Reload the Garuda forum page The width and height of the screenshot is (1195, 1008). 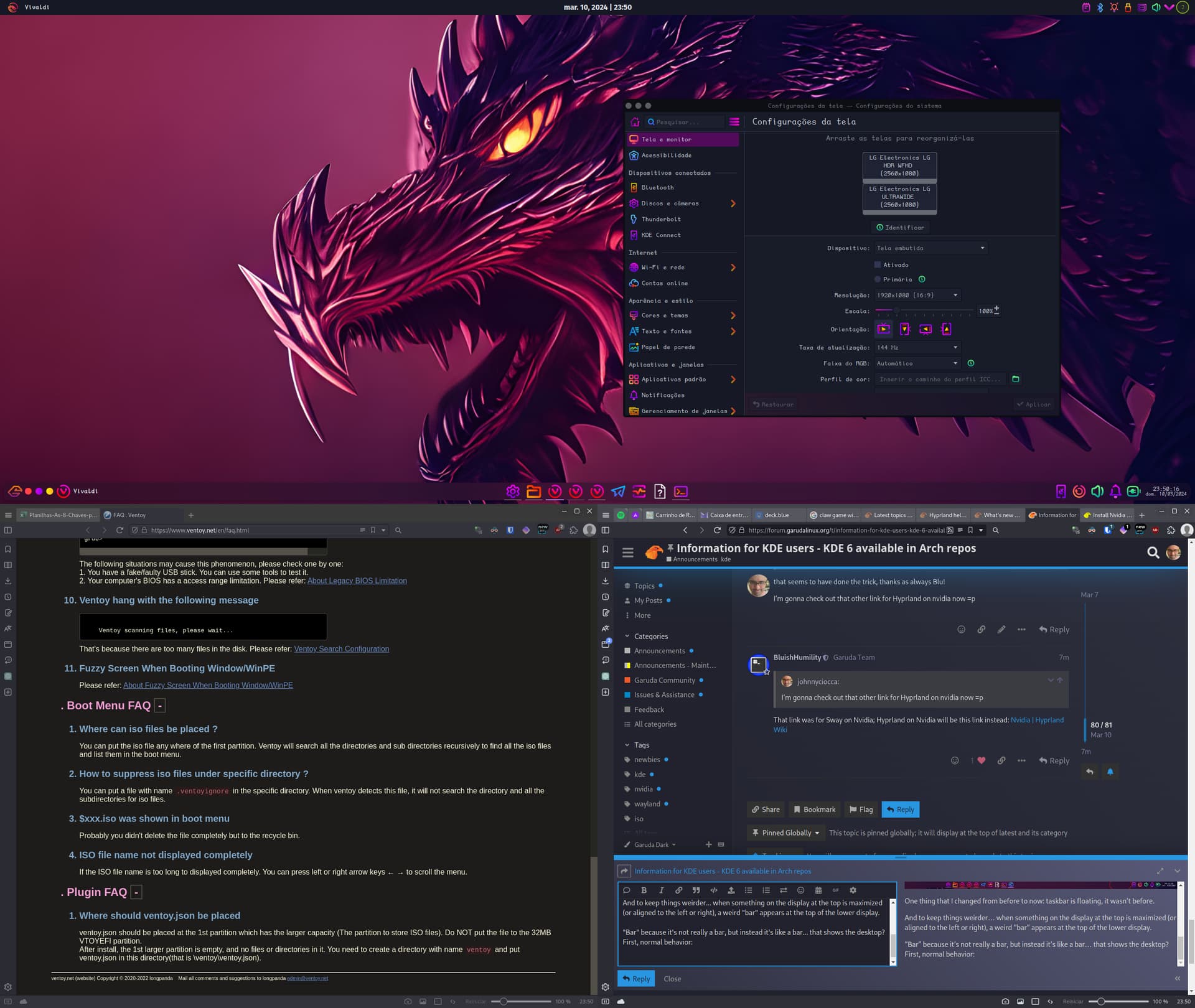717,530
